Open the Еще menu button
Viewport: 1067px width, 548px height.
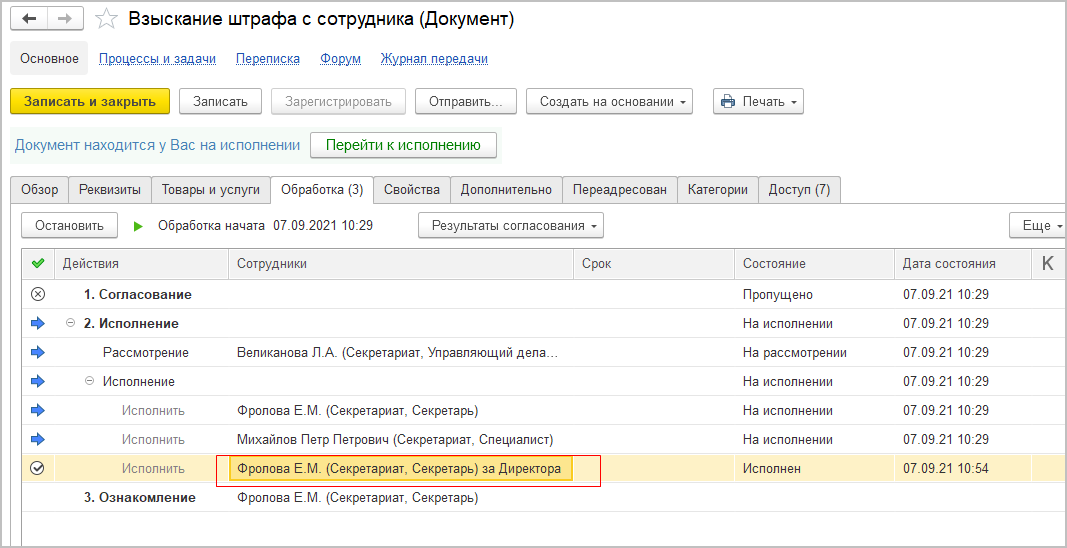tap(1037, 226)
